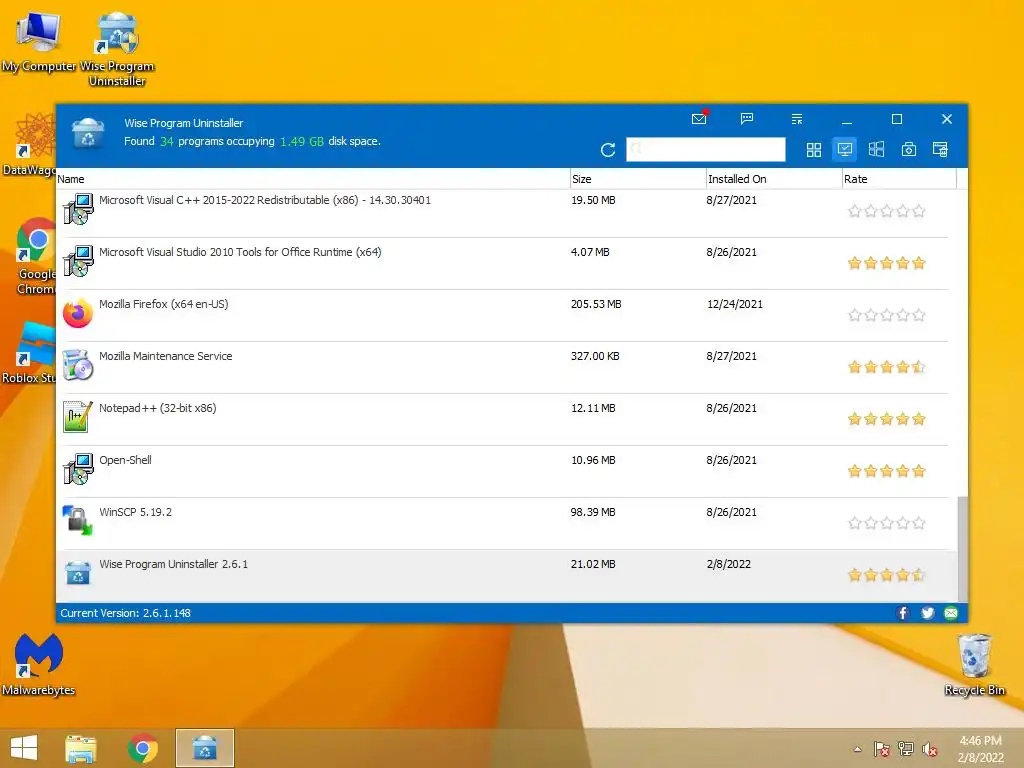1024x768 pixels.
Task: Click the network tray icon
Action: tap(906, 749)
